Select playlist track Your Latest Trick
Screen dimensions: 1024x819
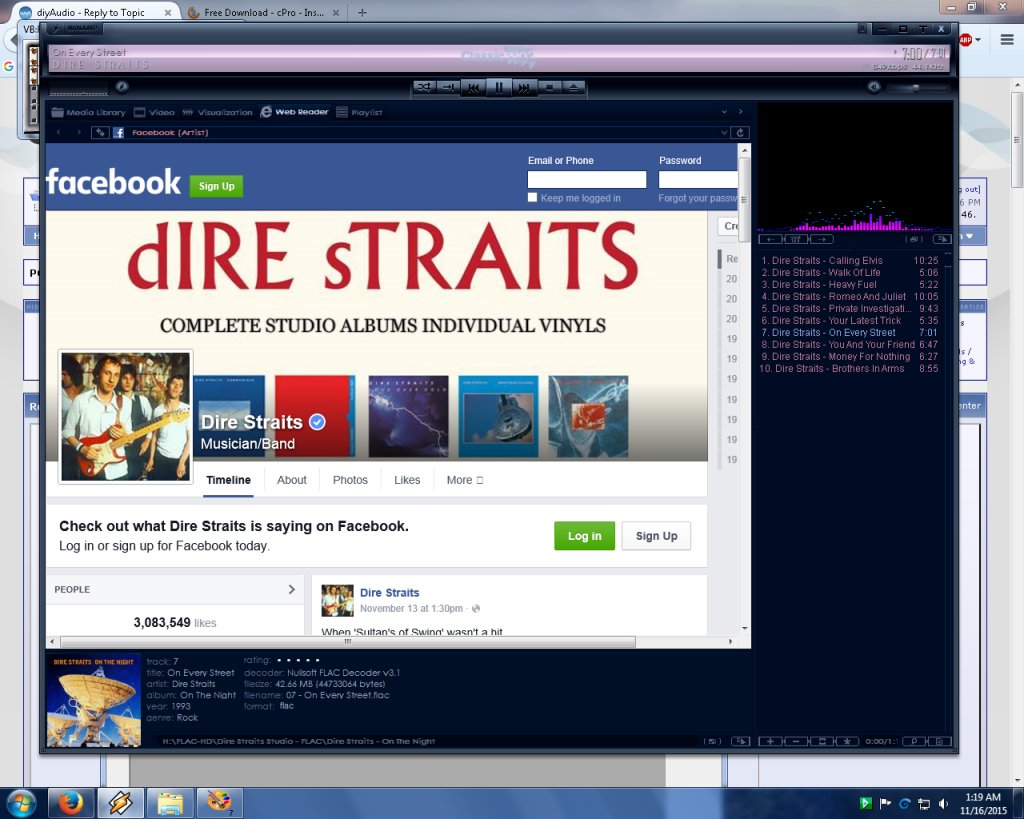850,321
